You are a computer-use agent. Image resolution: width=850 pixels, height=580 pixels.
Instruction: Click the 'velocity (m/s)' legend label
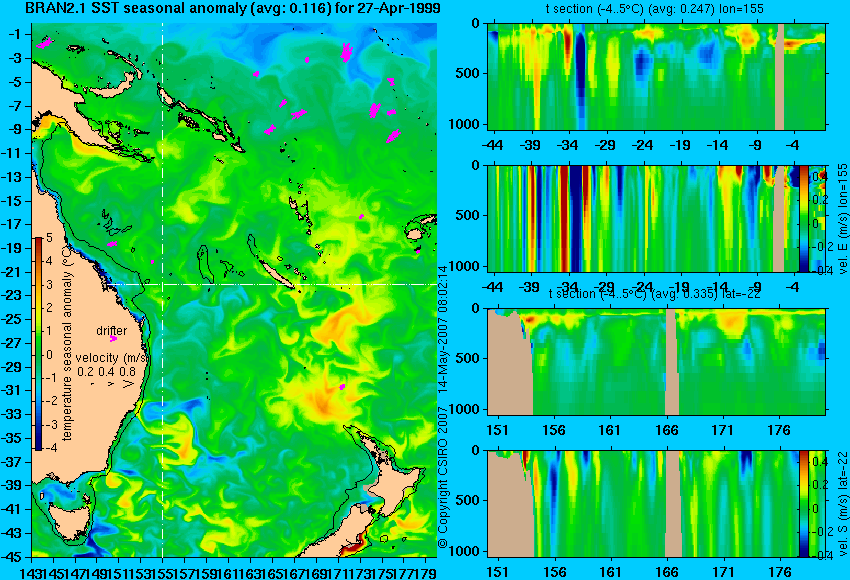[x=111, y=358]
